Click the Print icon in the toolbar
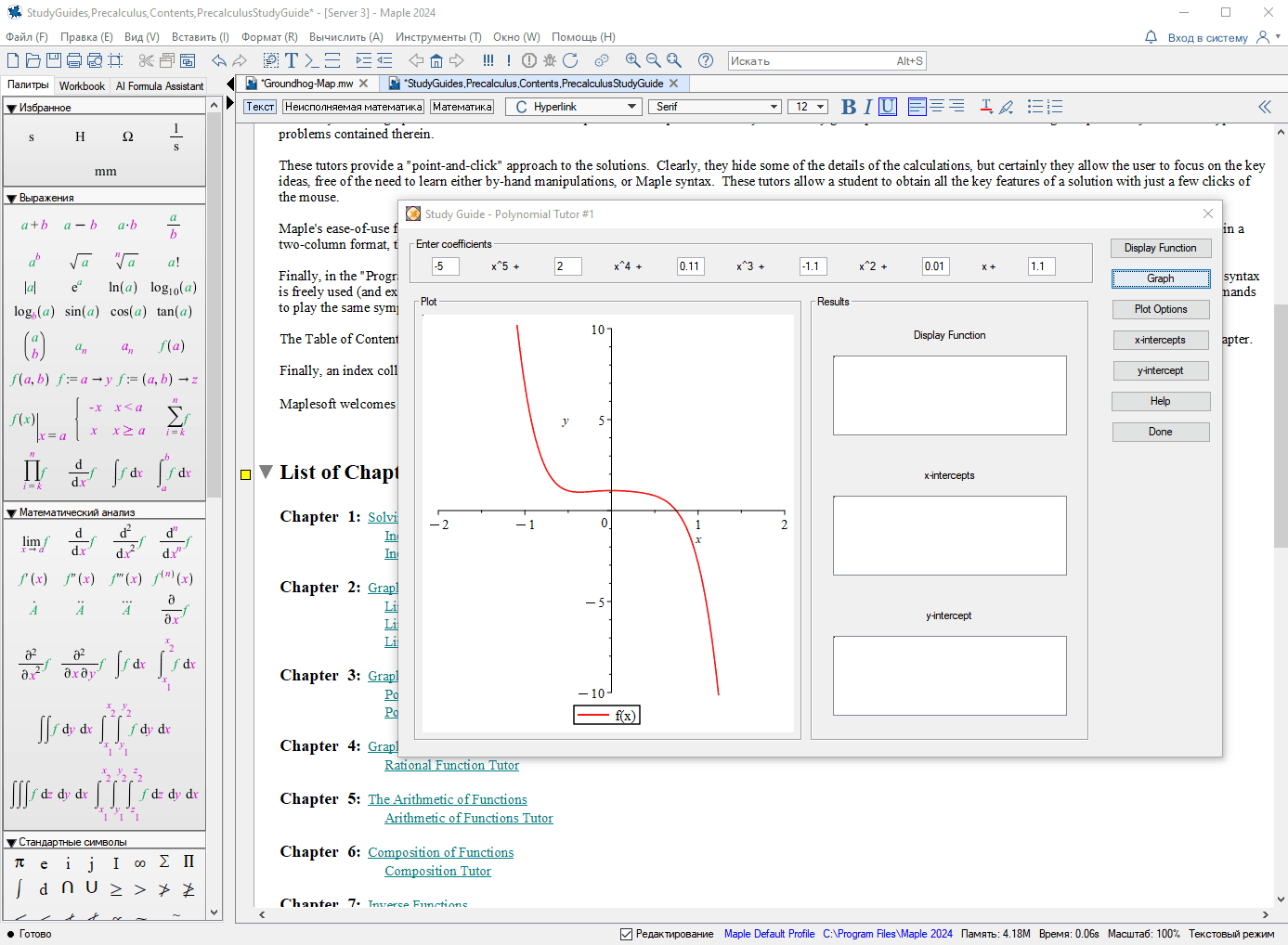The image size is (1288, 945). [74, 60]
